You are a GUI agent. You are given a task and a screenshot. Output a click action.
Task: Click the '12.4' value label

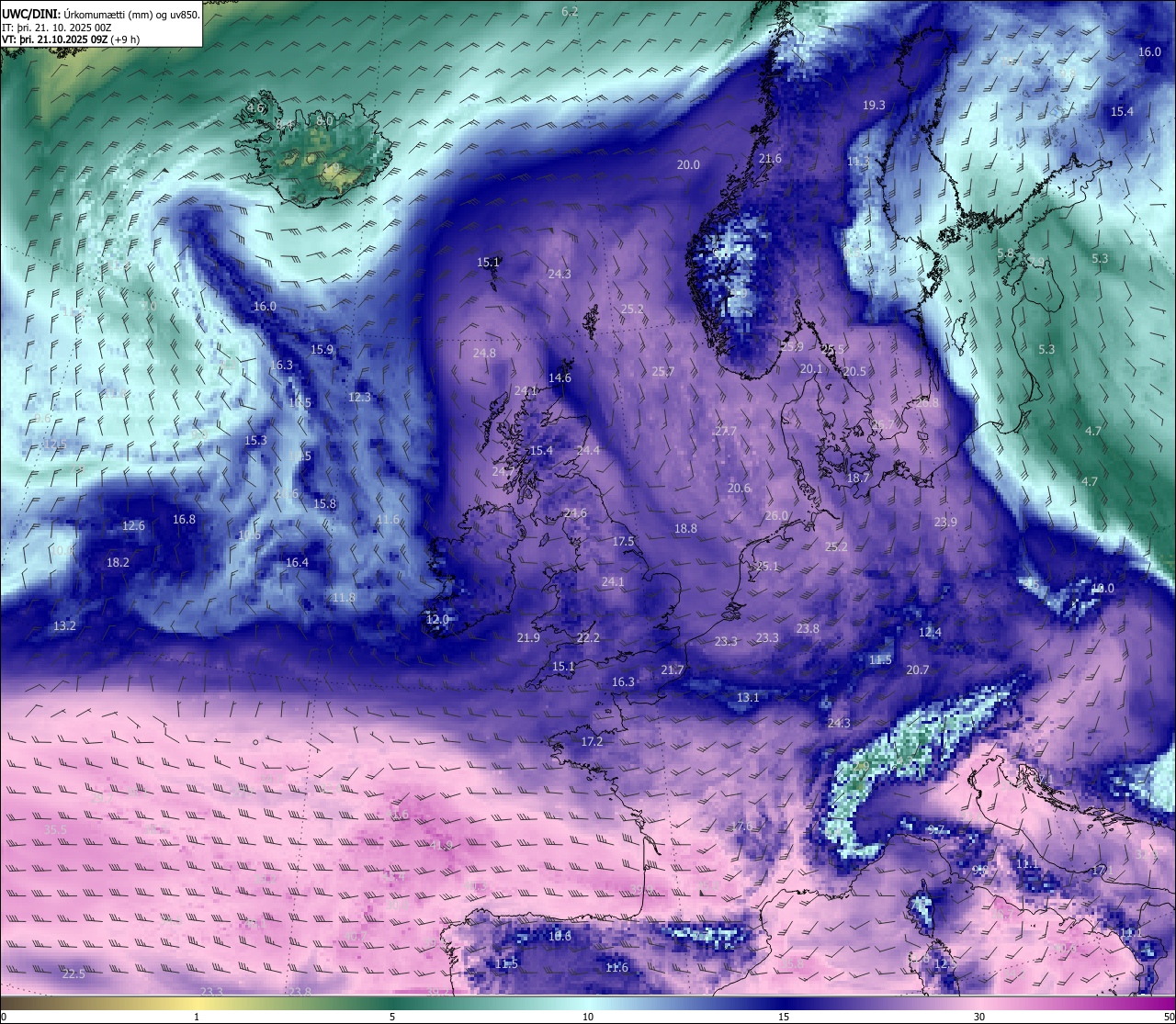tap(930, 633)
